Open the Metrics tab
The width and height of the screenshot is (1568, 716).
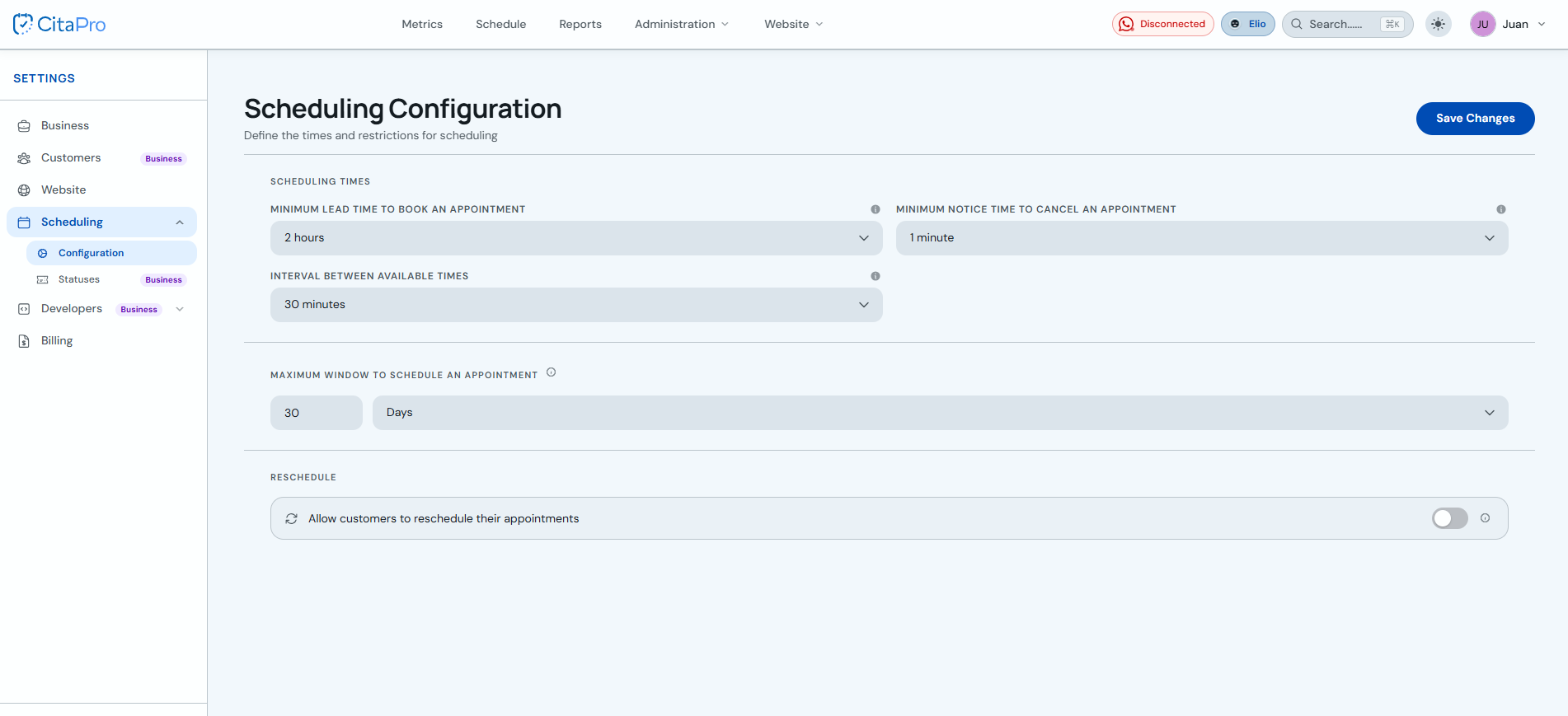click(422, 24)
